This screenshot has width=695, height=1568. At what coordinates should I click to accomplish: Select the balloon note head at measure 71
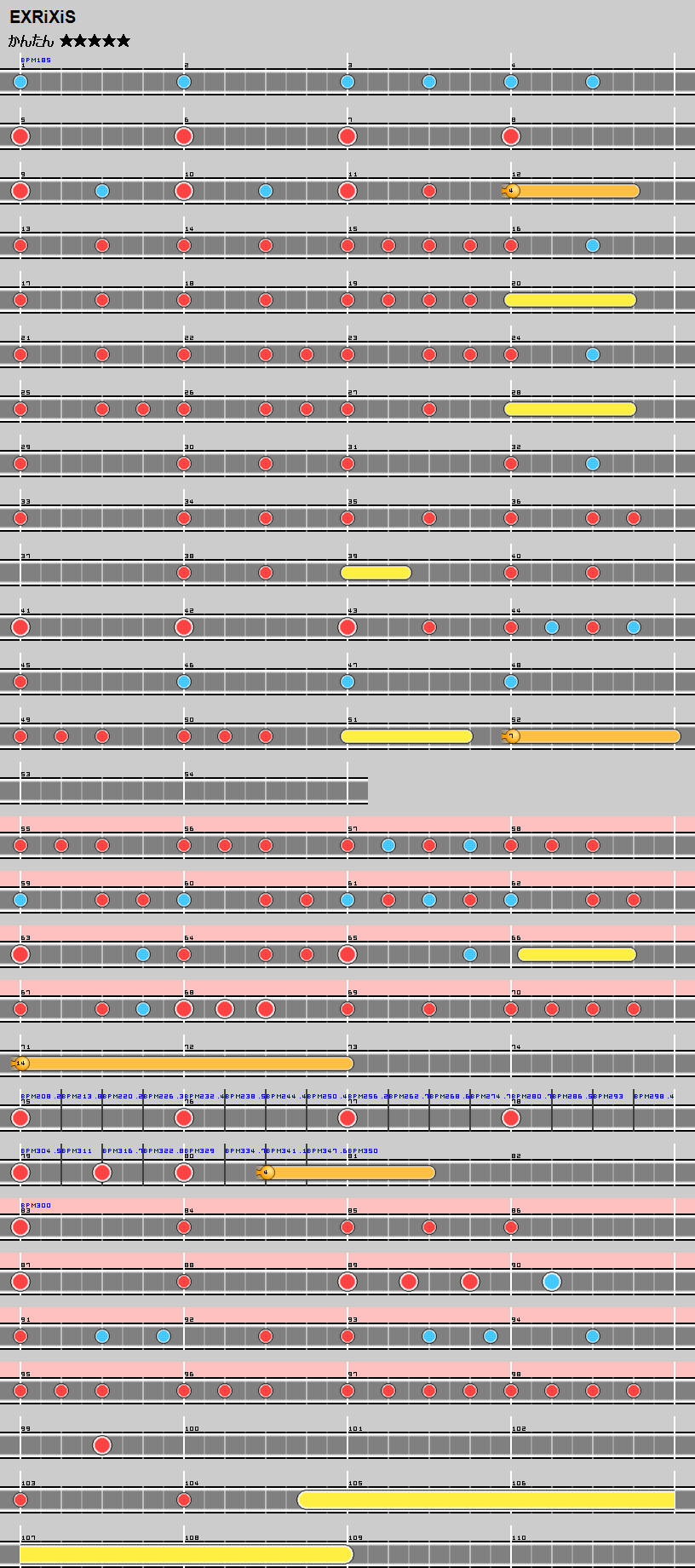coord(21,1064)
